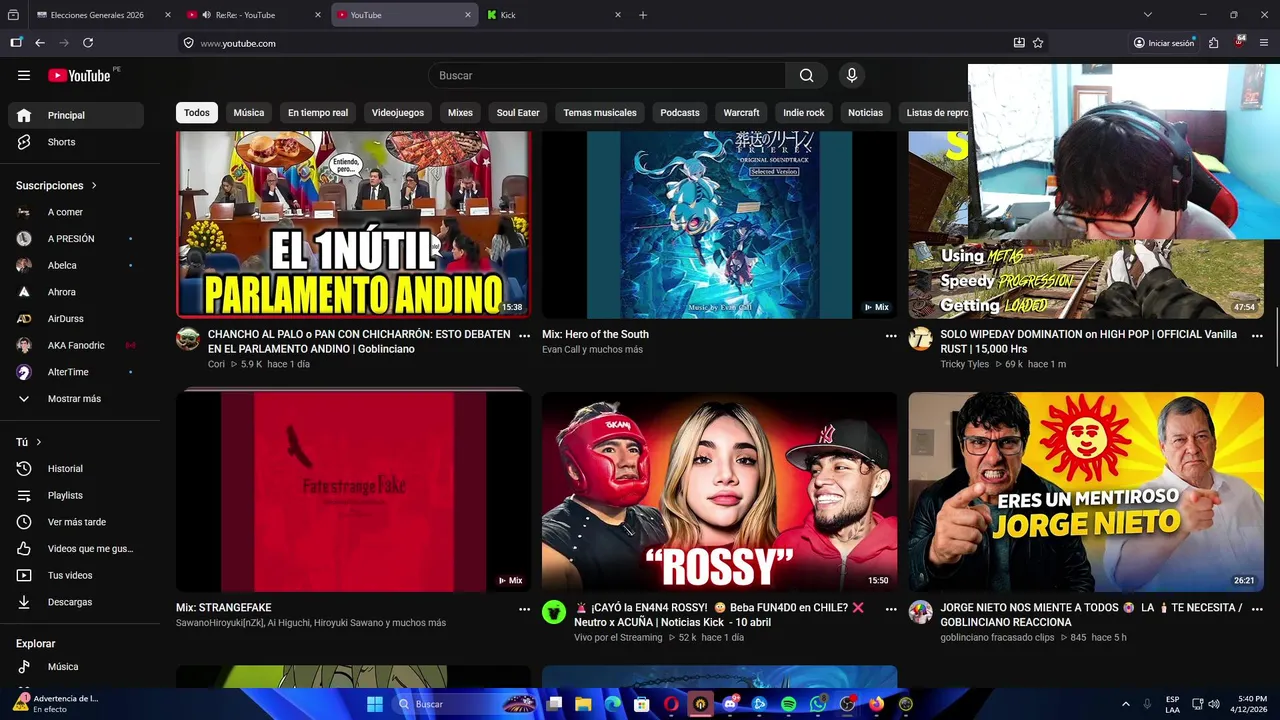Go back with browser back arrow
The width and height of the screenshot is (1280, 720).
[40, 43]
